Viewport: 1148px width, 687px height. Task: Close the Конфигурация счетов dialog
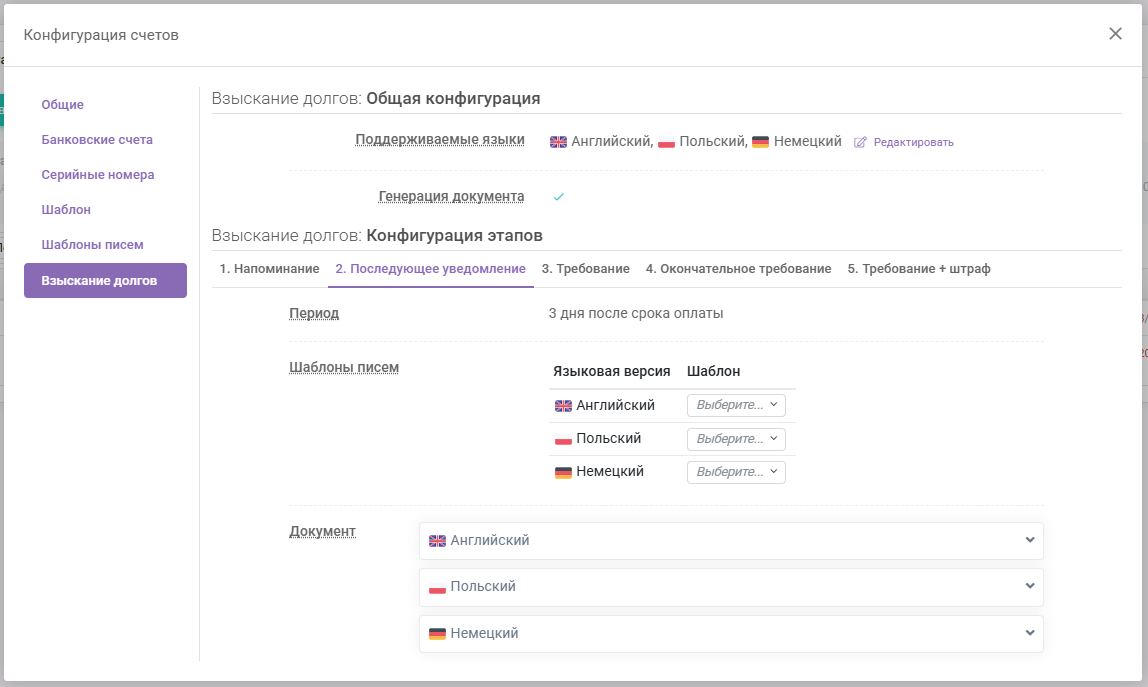pos(1115,34)
